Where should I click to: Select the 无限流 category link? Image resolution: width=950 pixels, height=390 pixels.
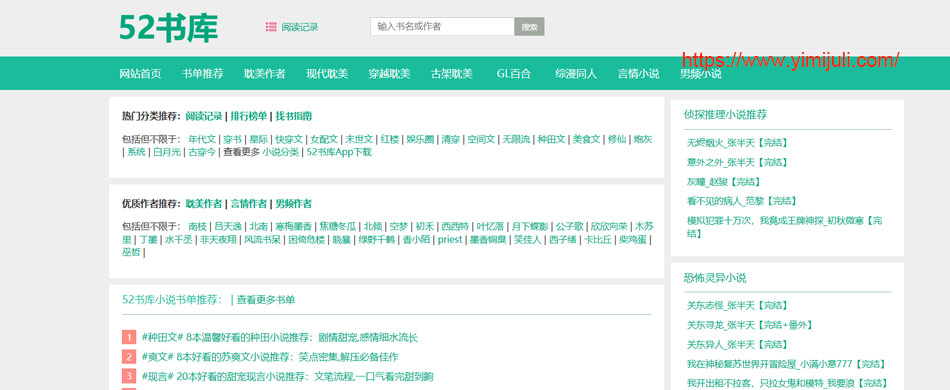click(516, 139)
